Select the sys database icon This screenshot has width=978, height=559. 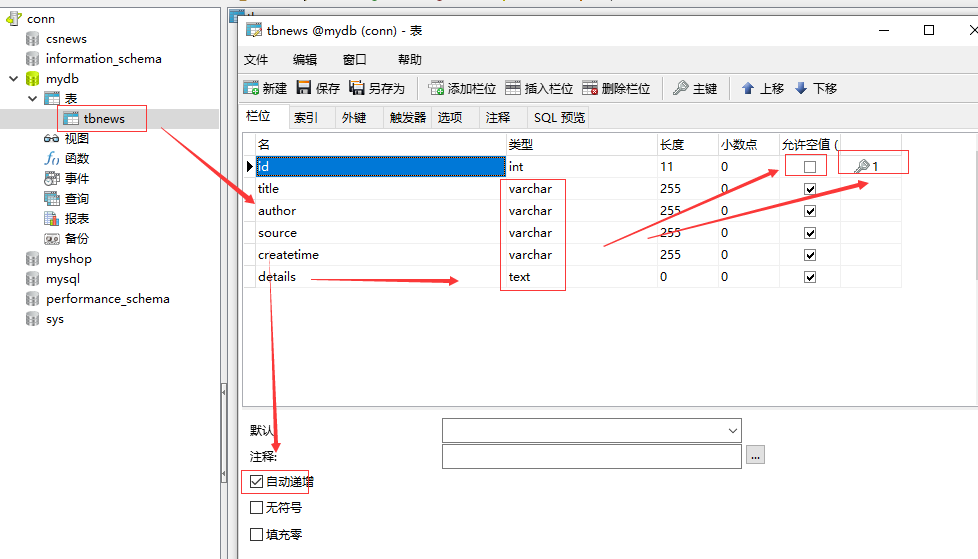32,319
